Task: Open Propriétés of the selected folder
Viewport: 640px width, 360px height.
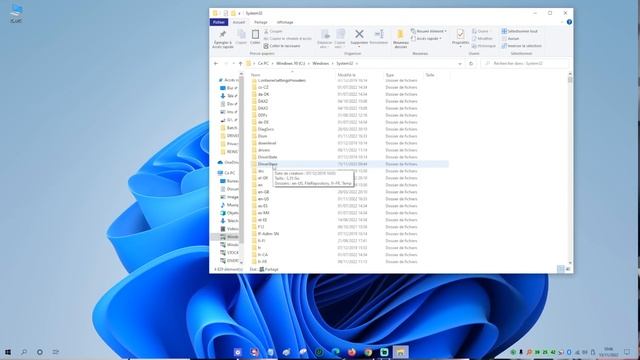Action: point(460,37)
